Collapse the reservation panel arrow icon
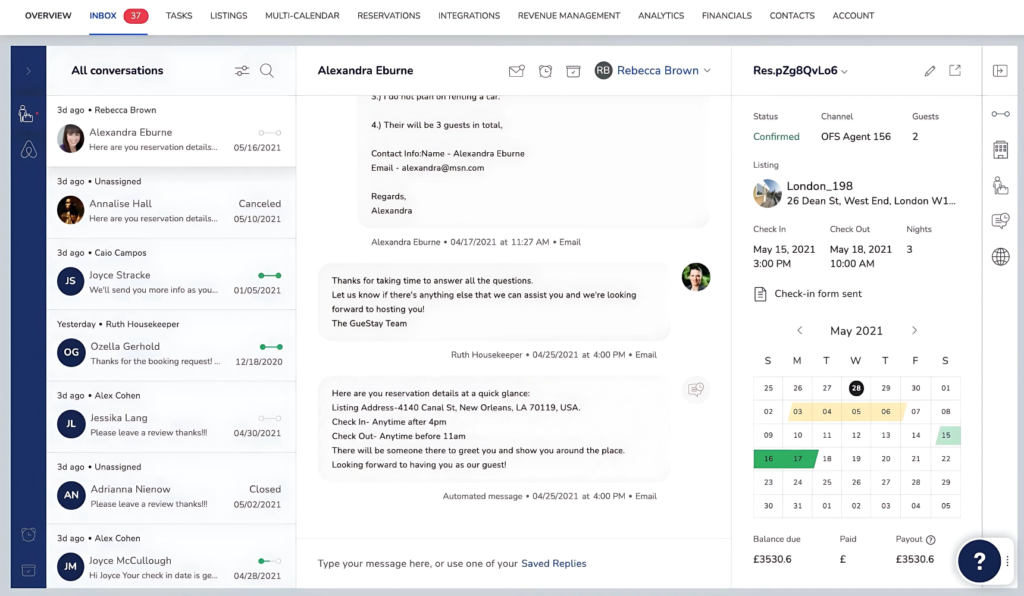 point(1000,71)
